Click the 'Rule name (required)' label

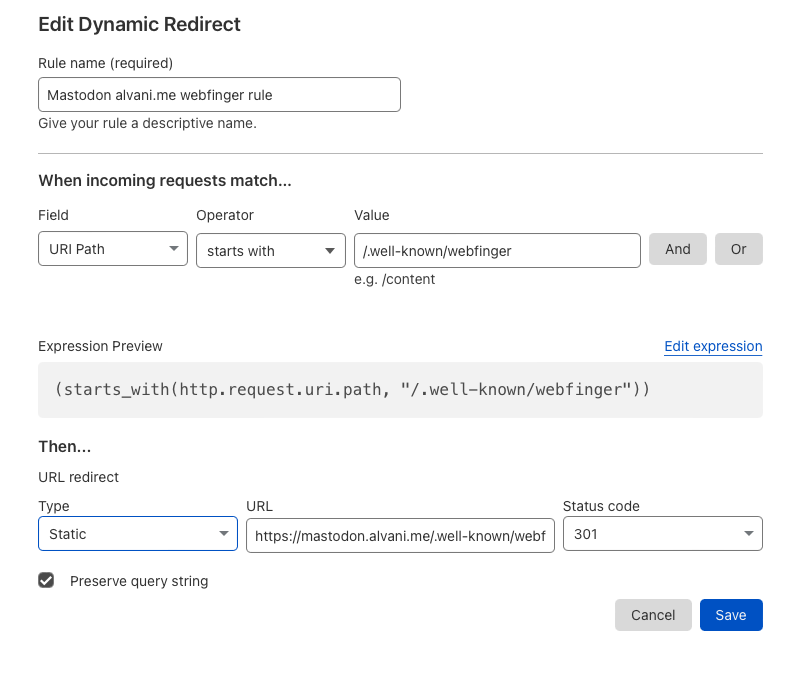tap(106, 63)
